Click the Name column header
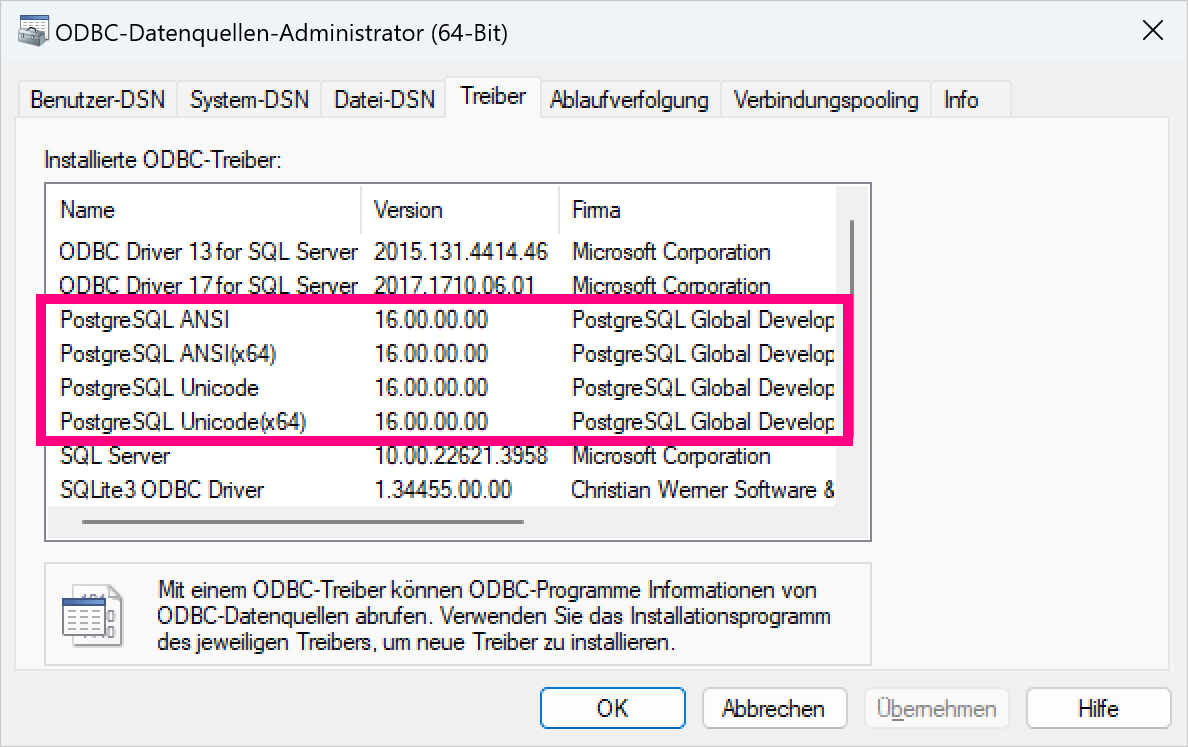 pos(88,210)
